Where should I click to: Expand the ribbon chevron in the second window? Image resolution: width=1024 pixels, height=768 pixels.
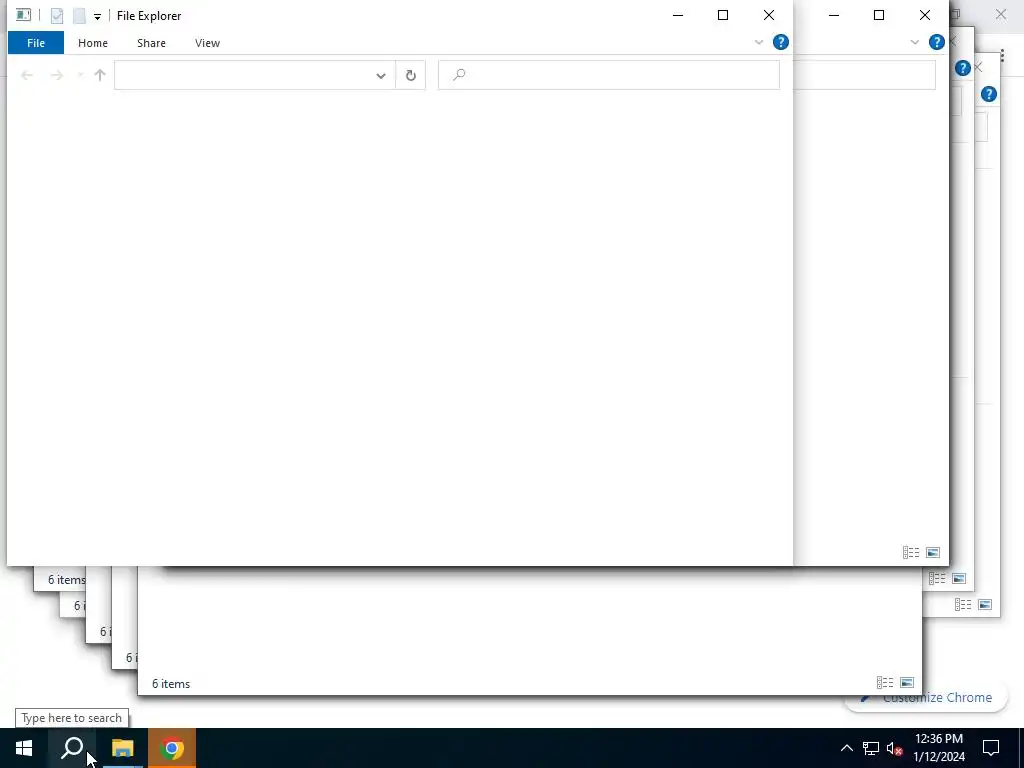pos(914,42)
